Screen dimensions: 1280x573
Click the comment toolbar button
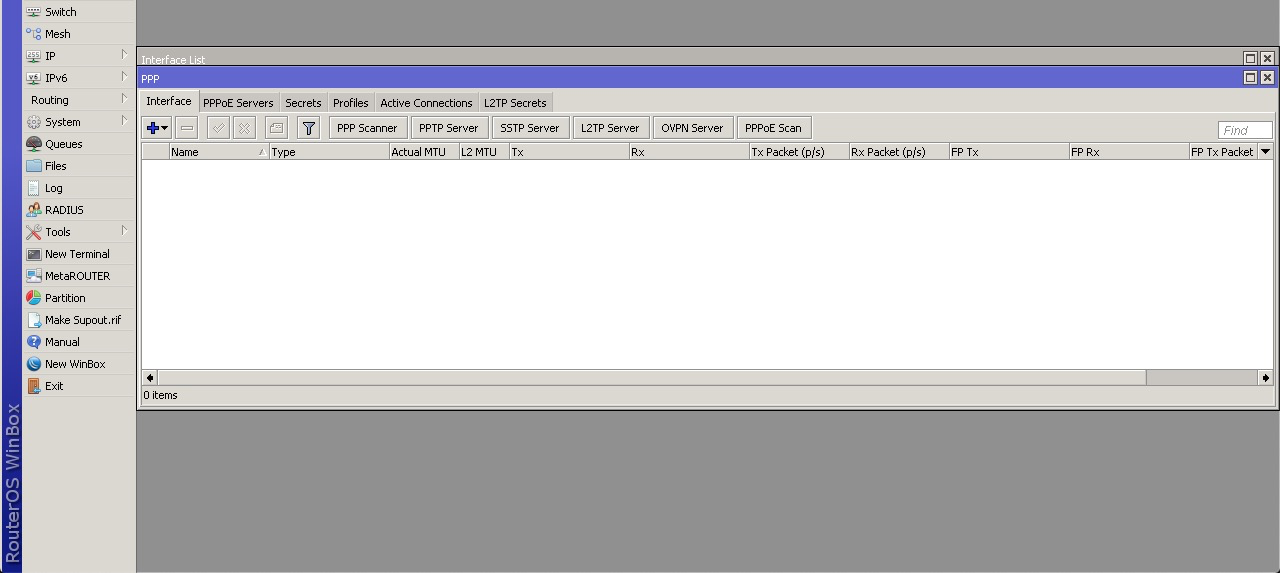pos(276,128)
